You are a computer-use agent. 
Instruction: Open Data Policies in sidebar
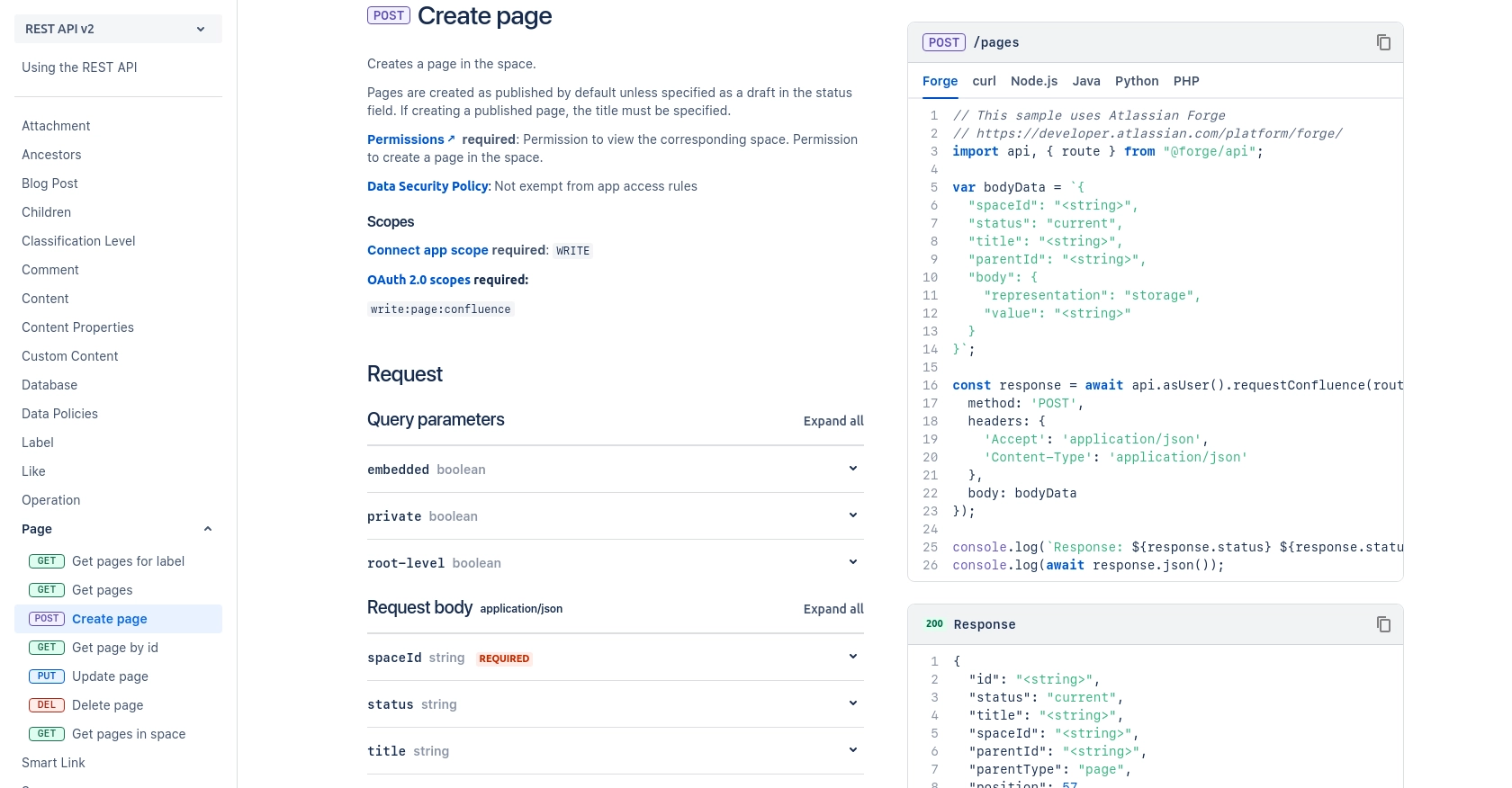point(59,414)
